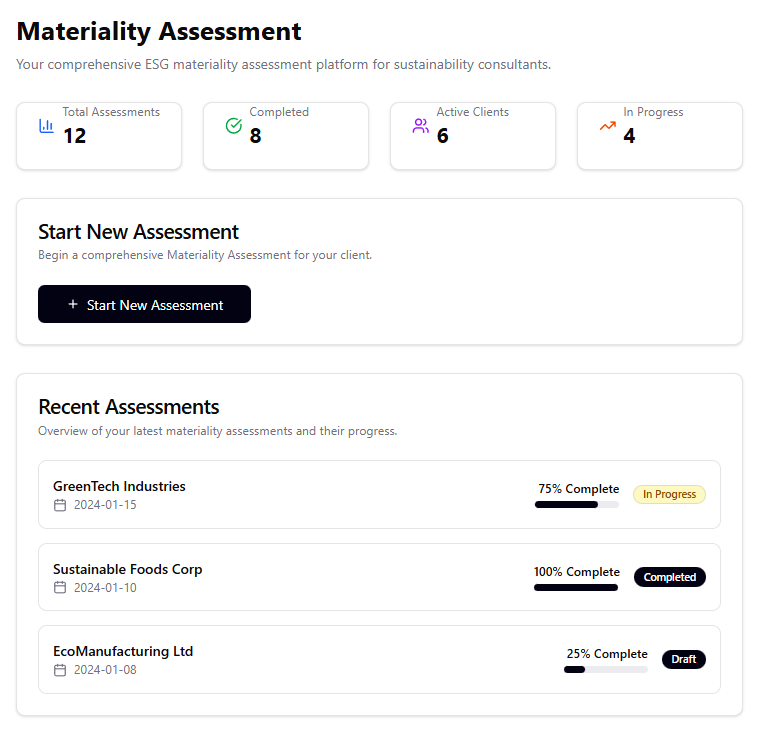
Task: Open the GreenTech Industries assessment
Action: coord(119,487)
